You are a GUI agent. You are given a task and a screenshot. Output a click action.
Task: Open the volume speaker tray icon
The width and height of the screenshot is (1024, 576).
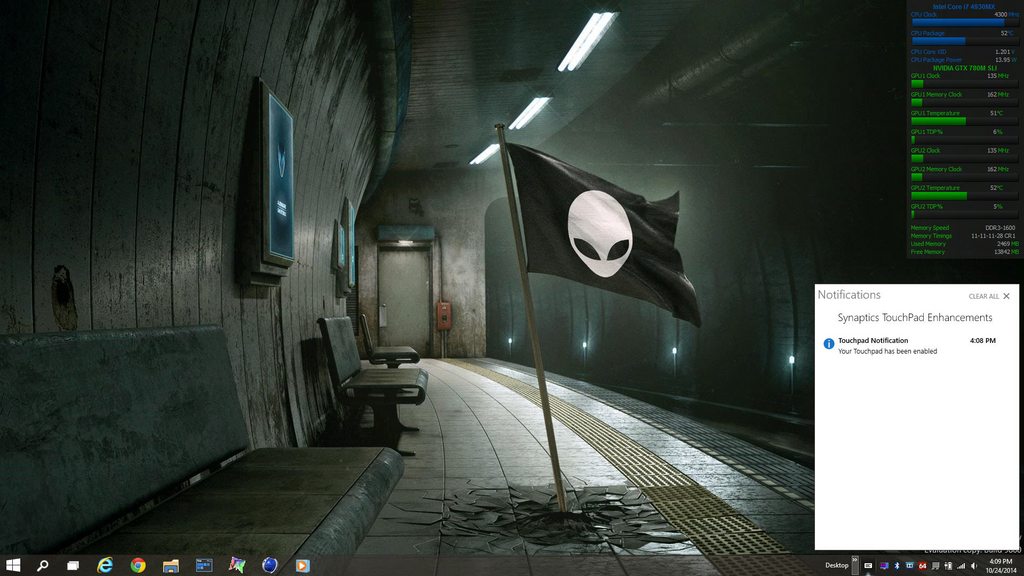coord(974,566)
